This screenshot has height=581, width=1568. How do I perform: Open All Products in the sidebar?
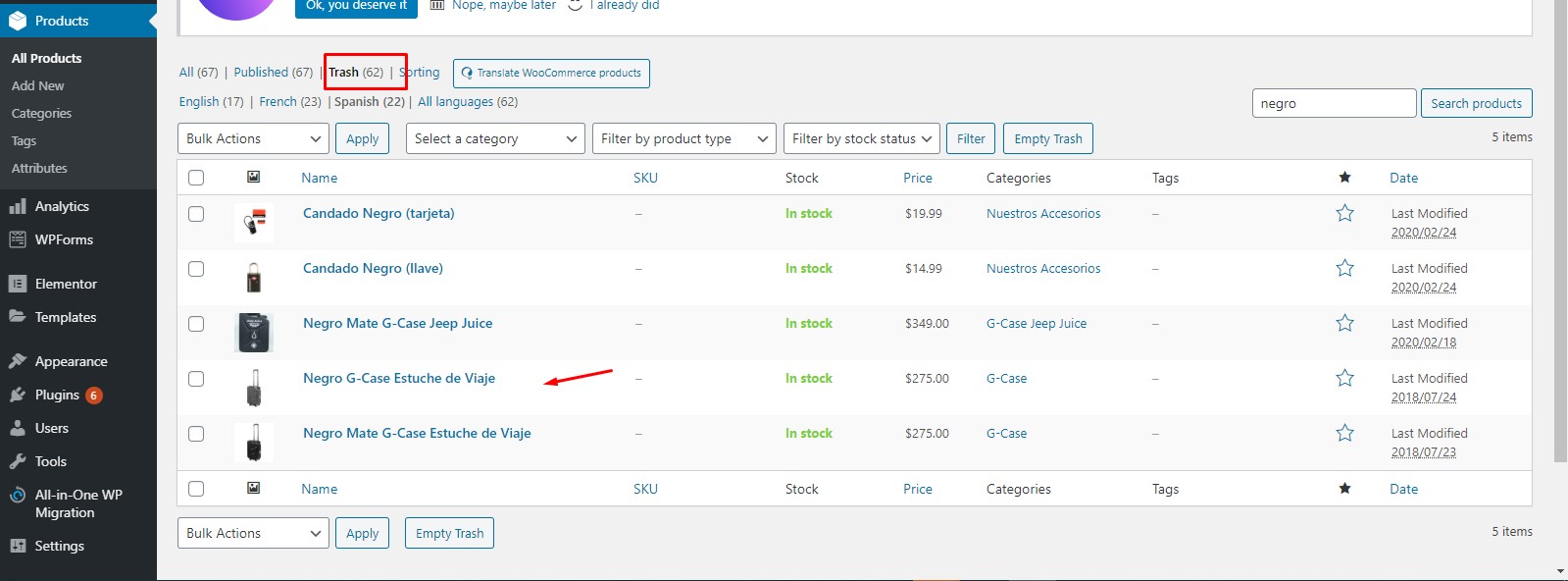click(47, 58)
